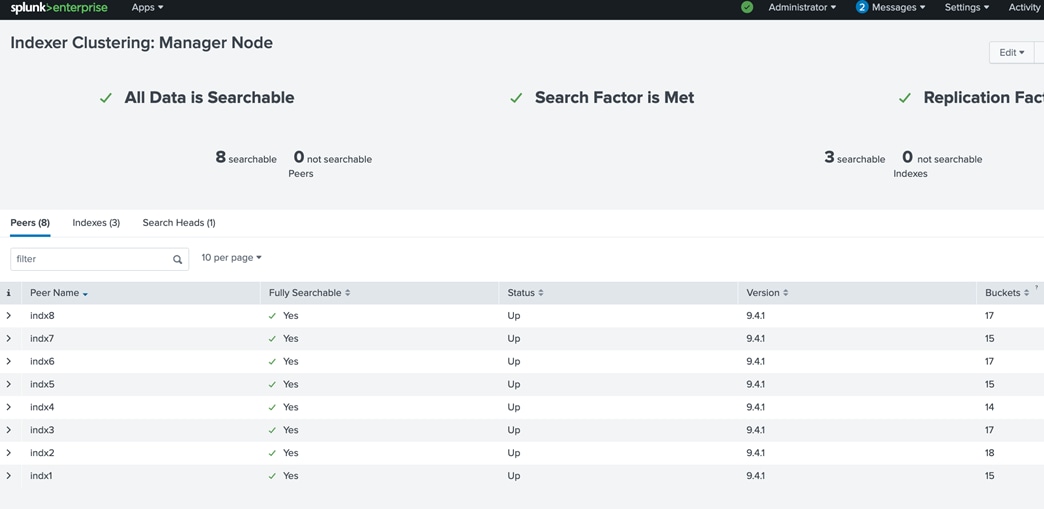Expand the indx6 row details
Screen dimensions: 1044x509
tap(8, 361)
